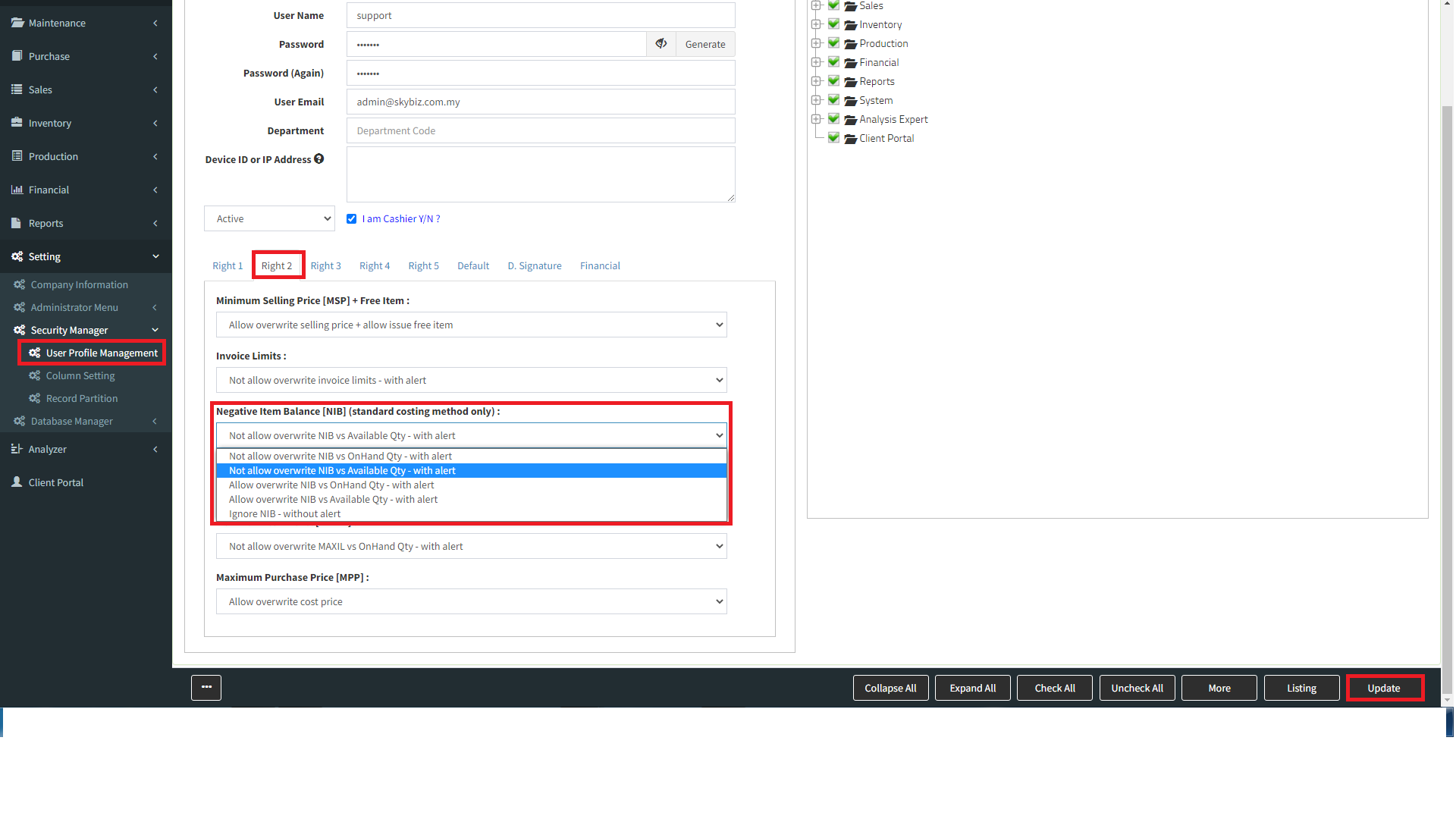This screenshot has width=1456, height=819.
Task: Click the help icon beside Device ID
Action: pos(319,159)
